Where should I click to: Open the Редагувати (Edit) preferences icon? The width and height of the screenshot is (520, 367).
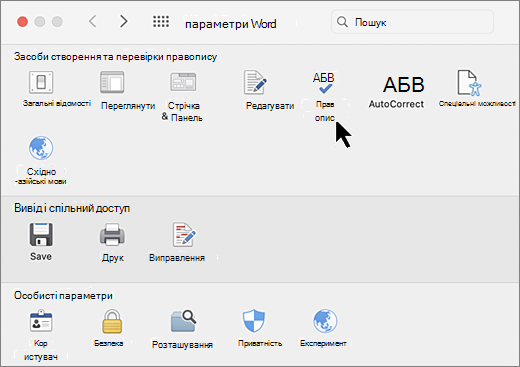pos(255,82)
